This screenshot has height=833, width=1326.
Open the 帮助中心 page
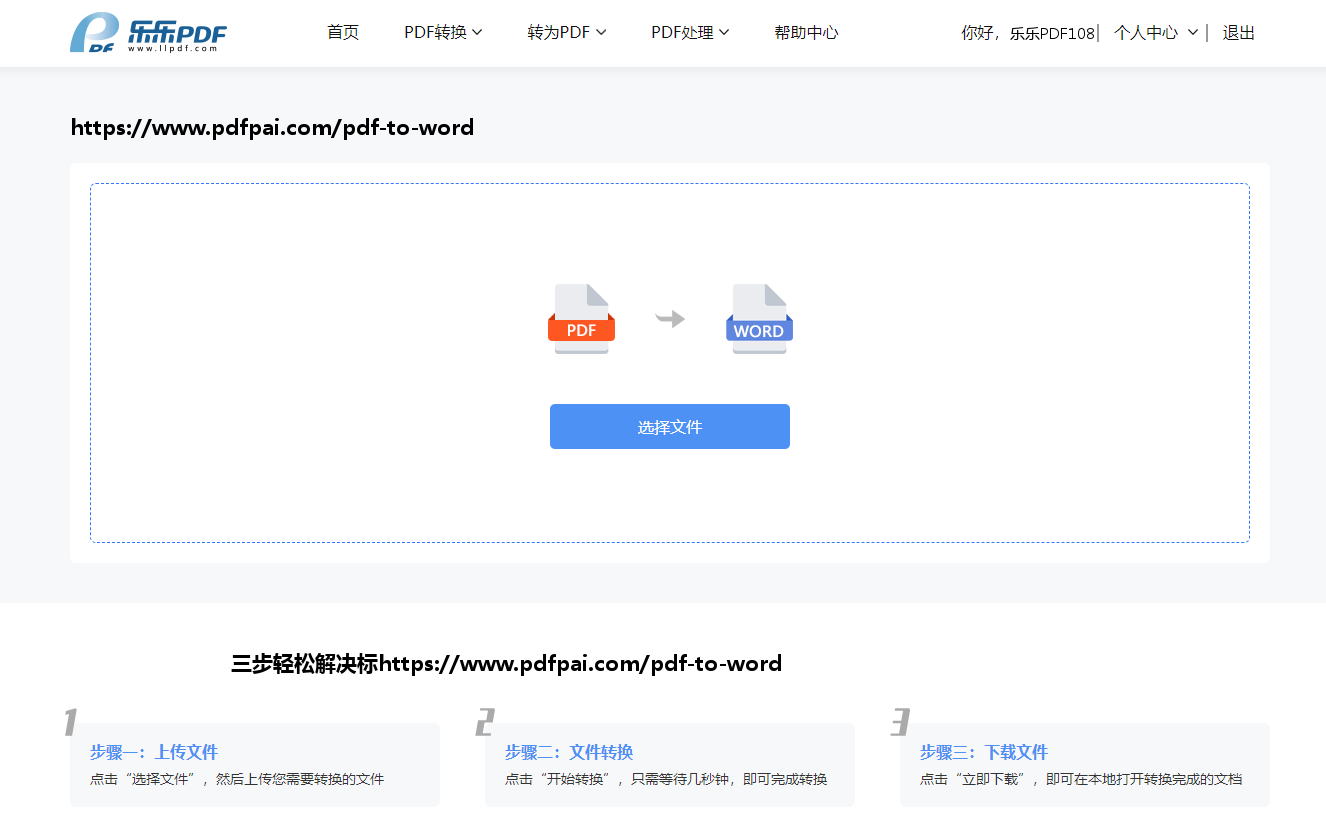pos(806,33)
